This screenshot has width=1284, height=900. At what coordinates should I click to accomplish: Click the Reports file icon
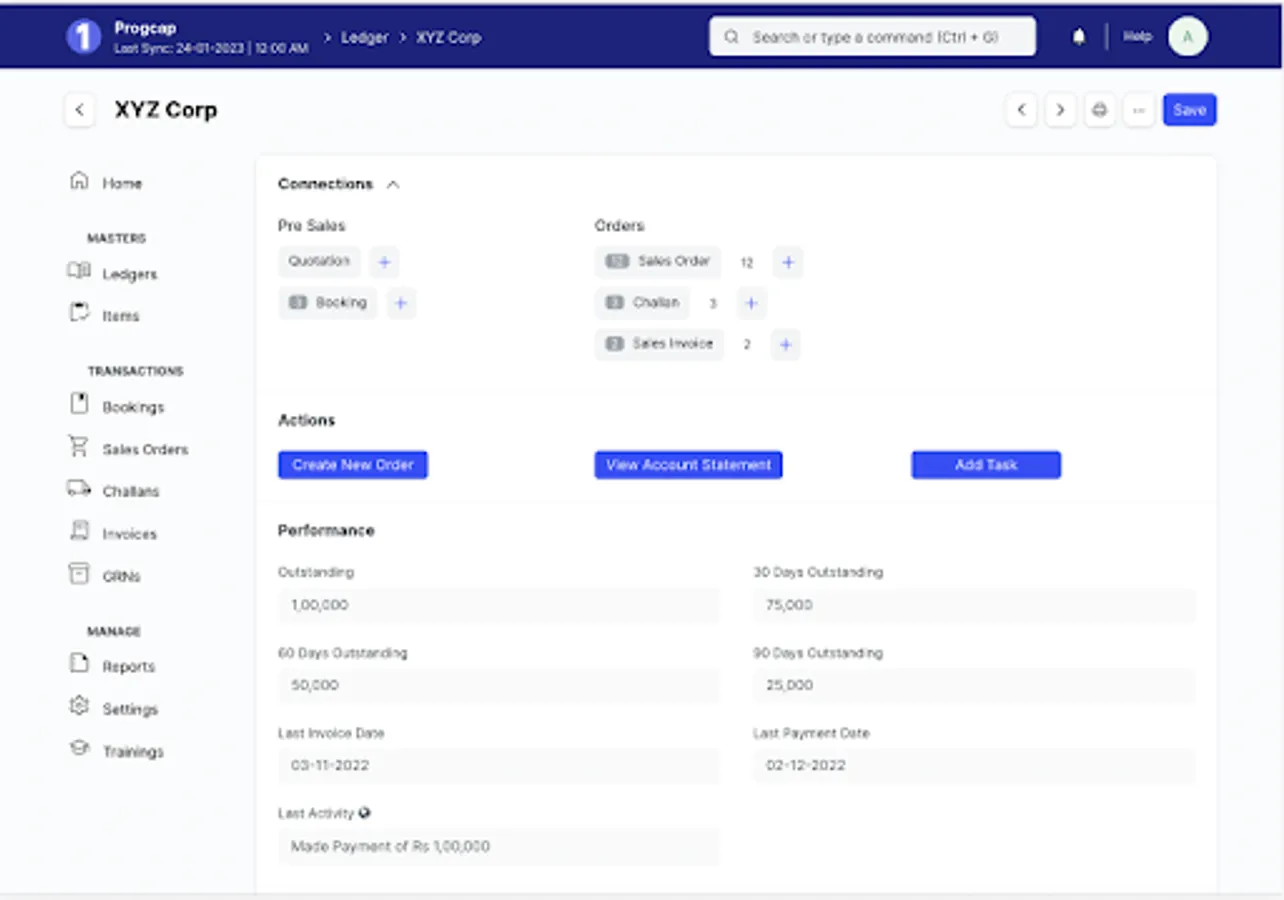pyautogui.click(x=79, y=664)
